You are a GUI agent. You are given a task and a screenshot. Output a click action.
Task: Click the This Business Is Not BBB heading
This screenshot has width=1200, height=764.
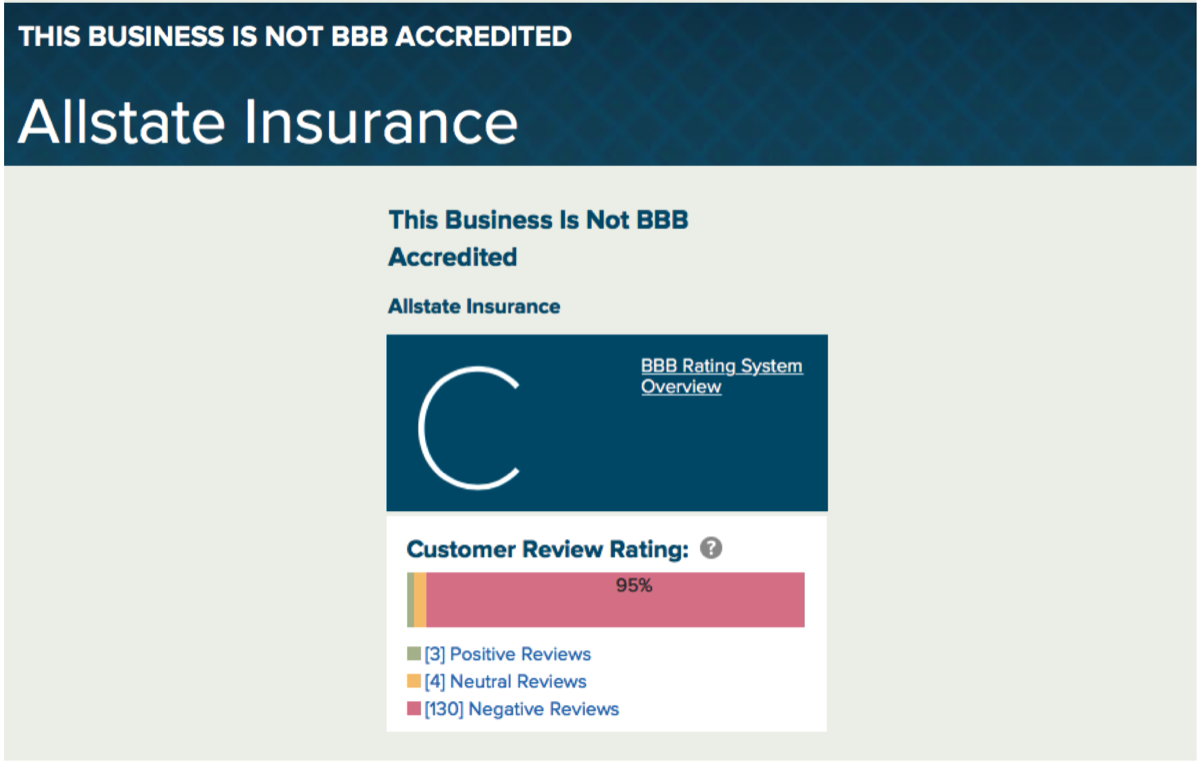point(538,220)
